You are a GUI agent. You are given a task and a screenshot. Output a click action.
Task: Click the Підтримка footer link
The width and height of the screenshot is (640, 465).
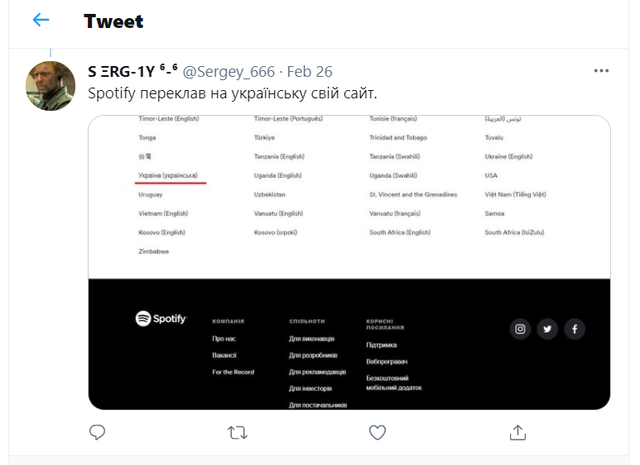382,344
